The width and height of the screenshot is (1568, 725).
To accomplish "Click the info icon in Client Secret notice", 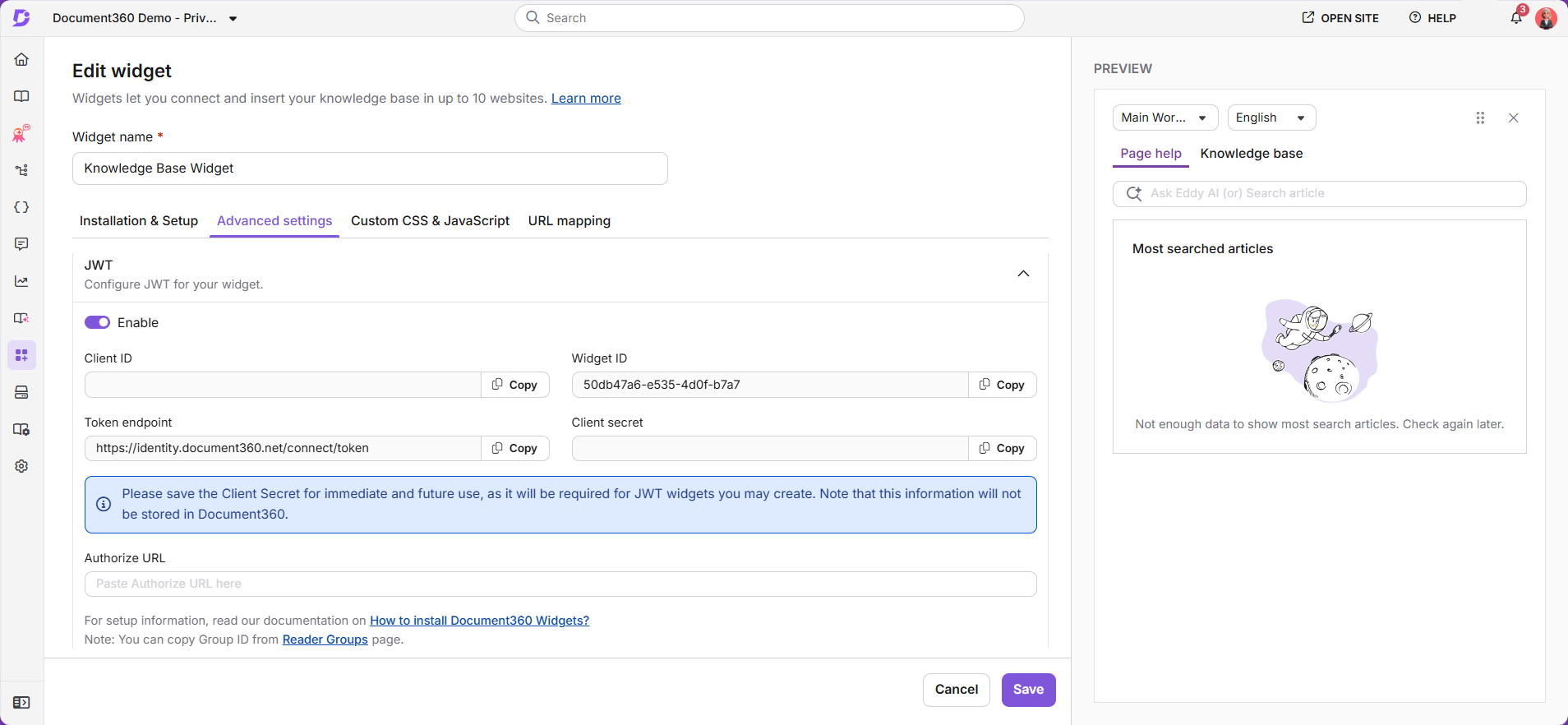I will (x=104, y=504).
